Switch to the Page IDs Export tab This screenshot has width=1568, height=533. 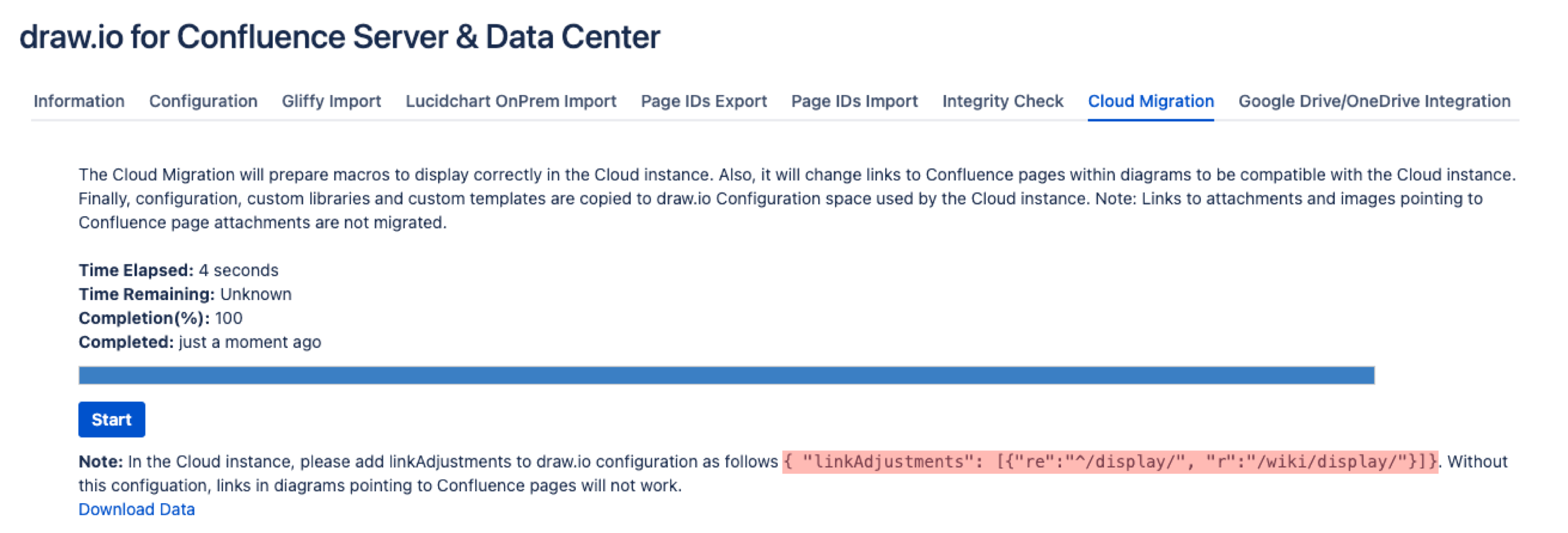pos(704,101)
